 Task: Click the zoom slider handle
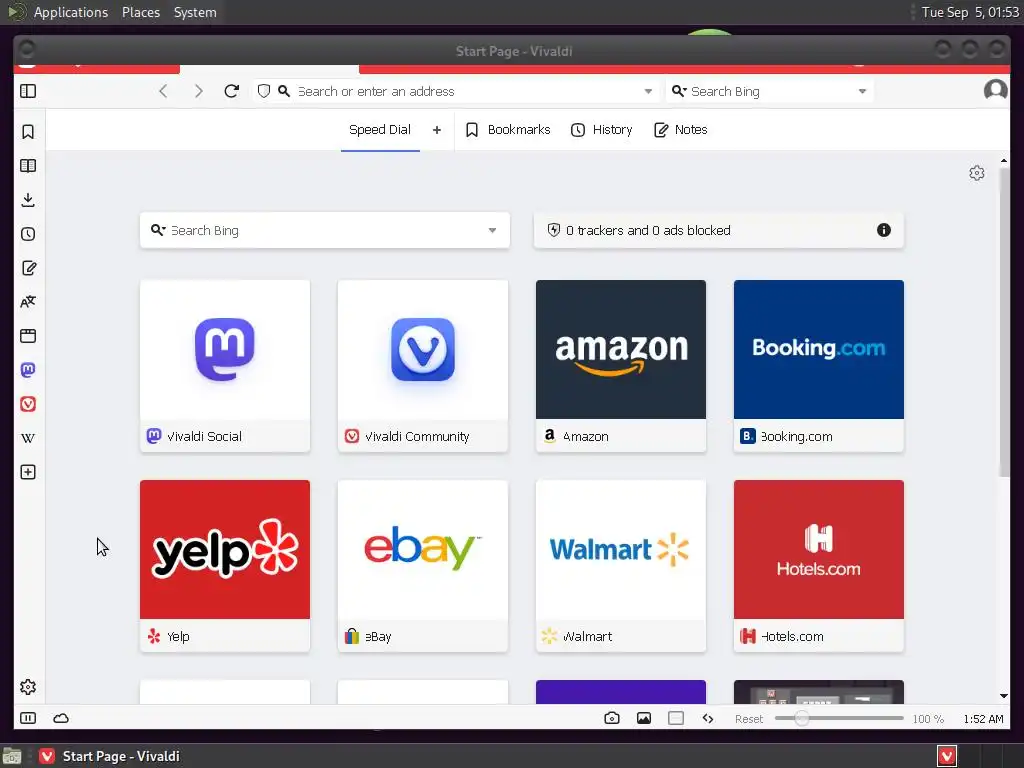click(x=801, y=718)
